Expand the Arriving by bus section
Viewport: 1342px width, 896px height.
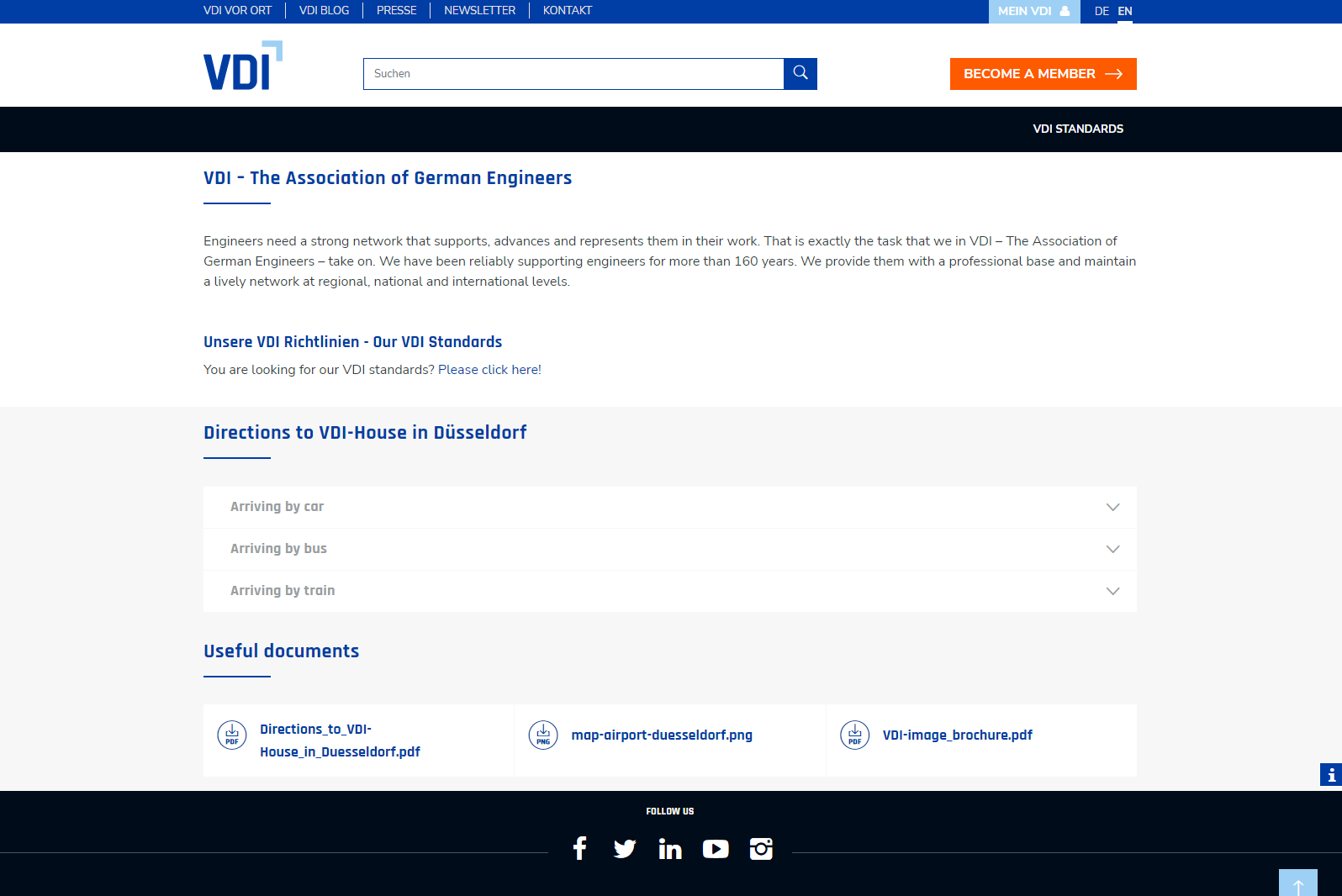(x=670, y=549)
